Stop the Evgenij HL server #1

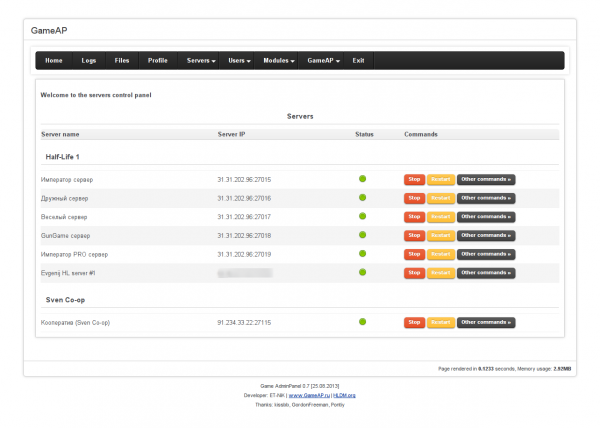(414, 273)
